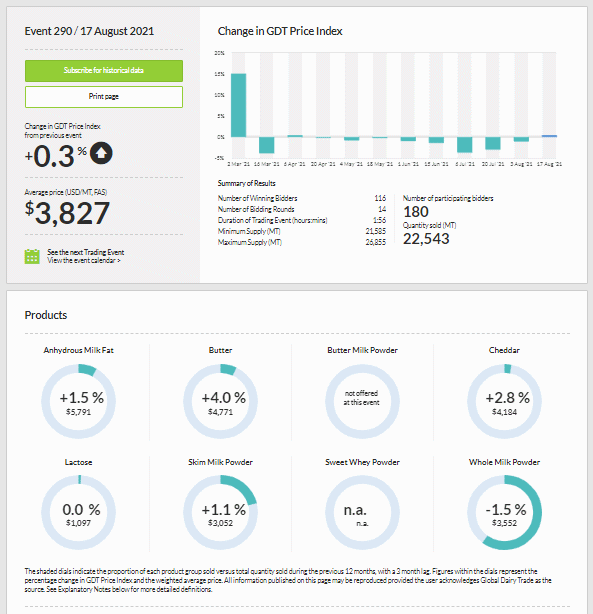593x614 pixels.
Task: Click the Duration of Trading Event row
Action: tap(302, 220)
